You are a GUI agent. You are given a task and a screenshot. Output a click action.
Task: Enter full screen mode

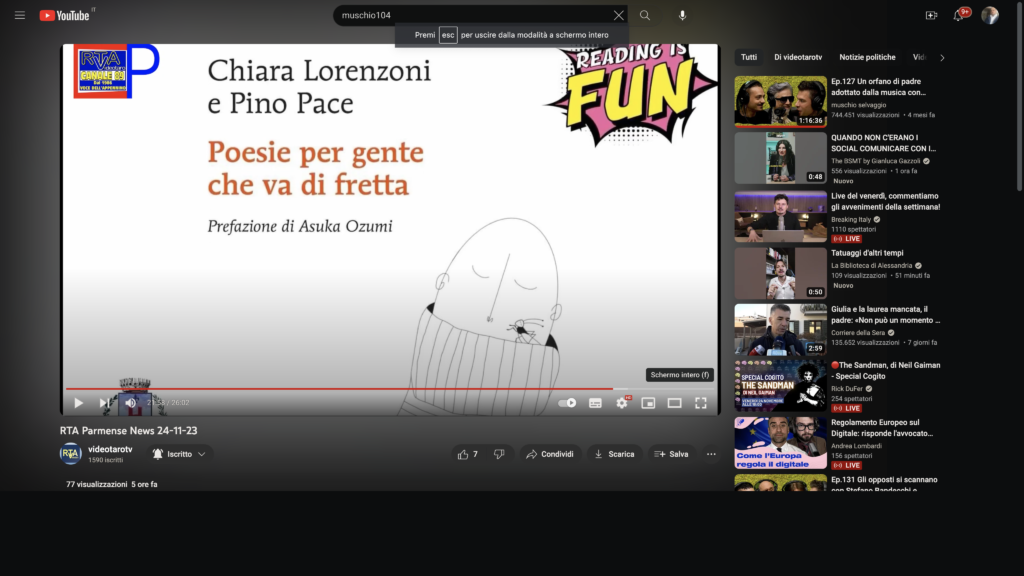[x=701, y=403]
